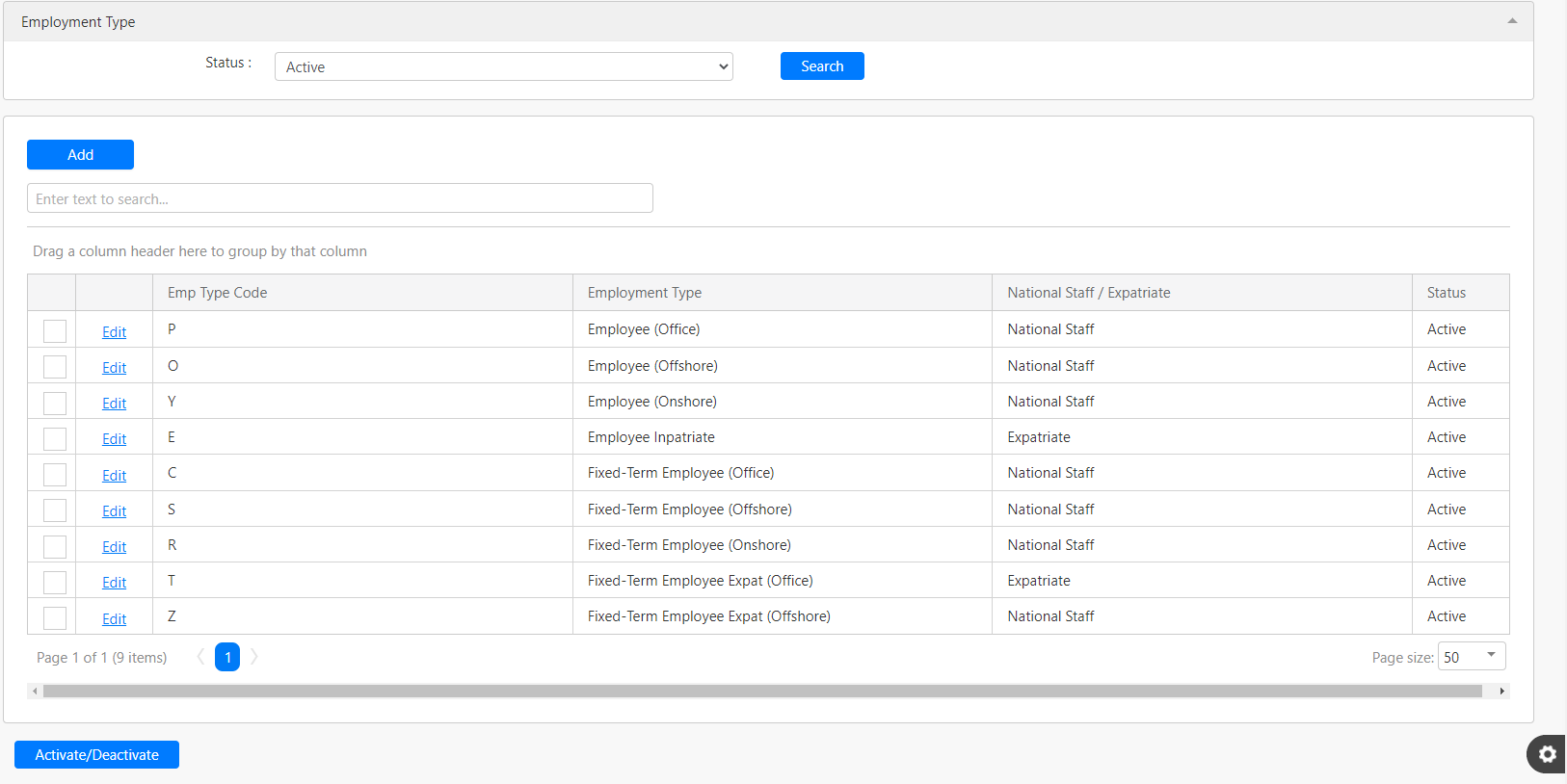Screen dimensions: 1567x784
Task: Edit the row with code P
Action: point(114,332)
